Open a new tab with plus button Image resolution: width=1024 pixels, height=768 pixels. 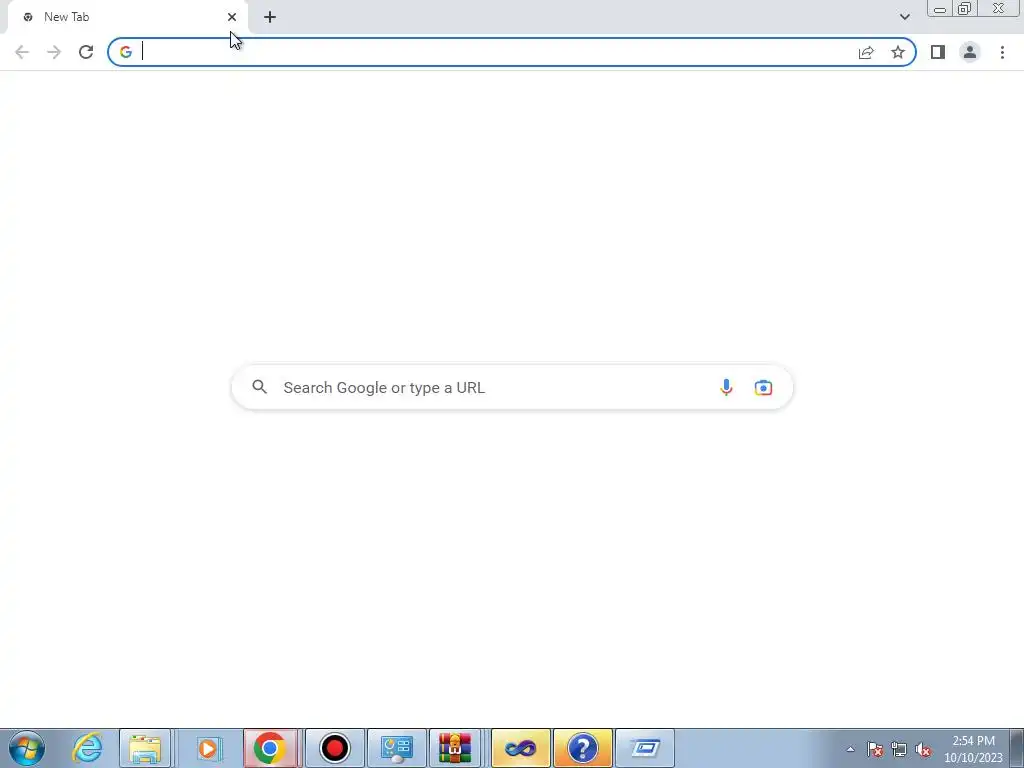(270, 17)
